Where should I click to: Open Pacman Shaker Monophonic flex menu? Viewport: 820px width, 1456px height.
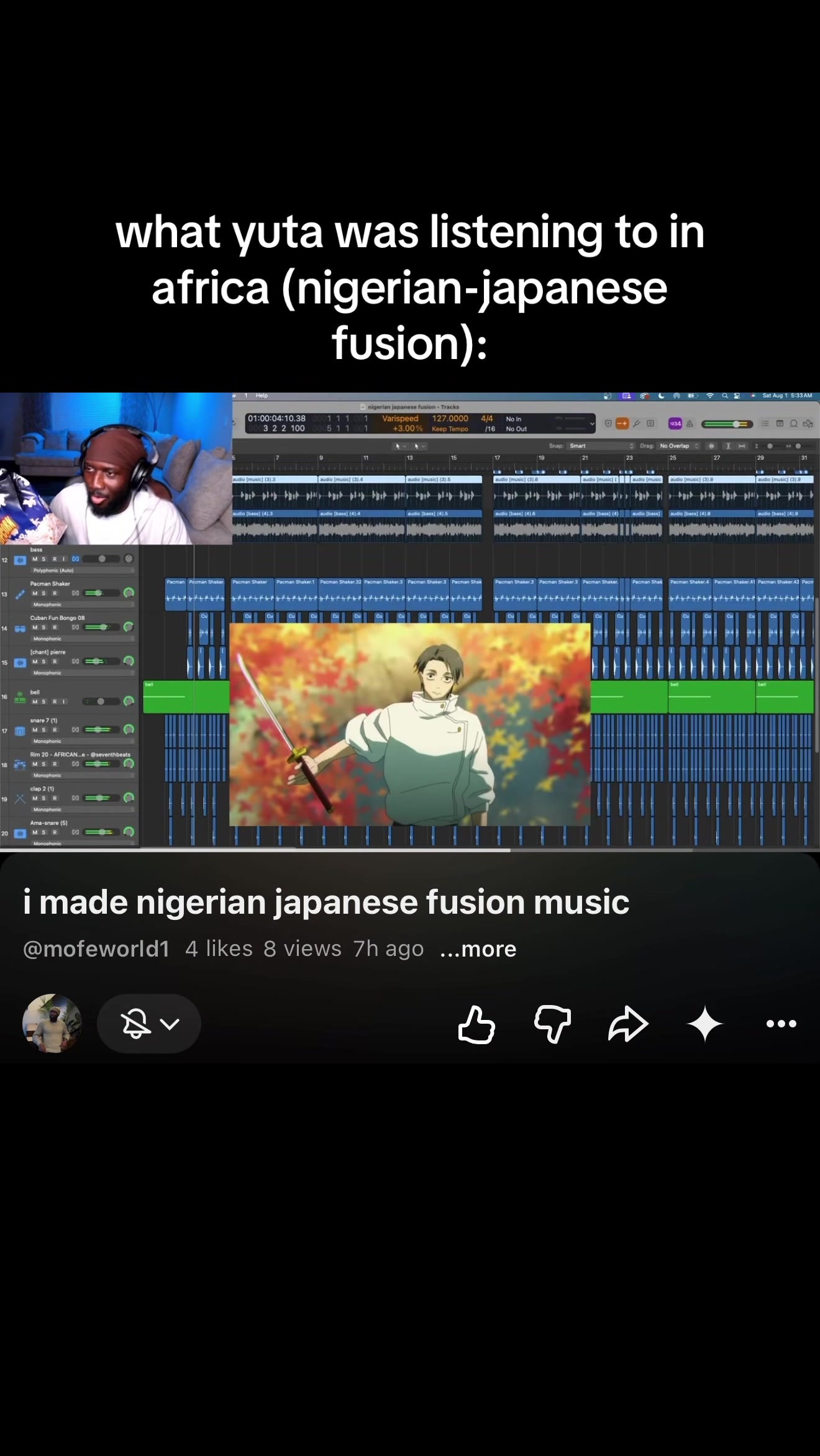tap(83, 604)
